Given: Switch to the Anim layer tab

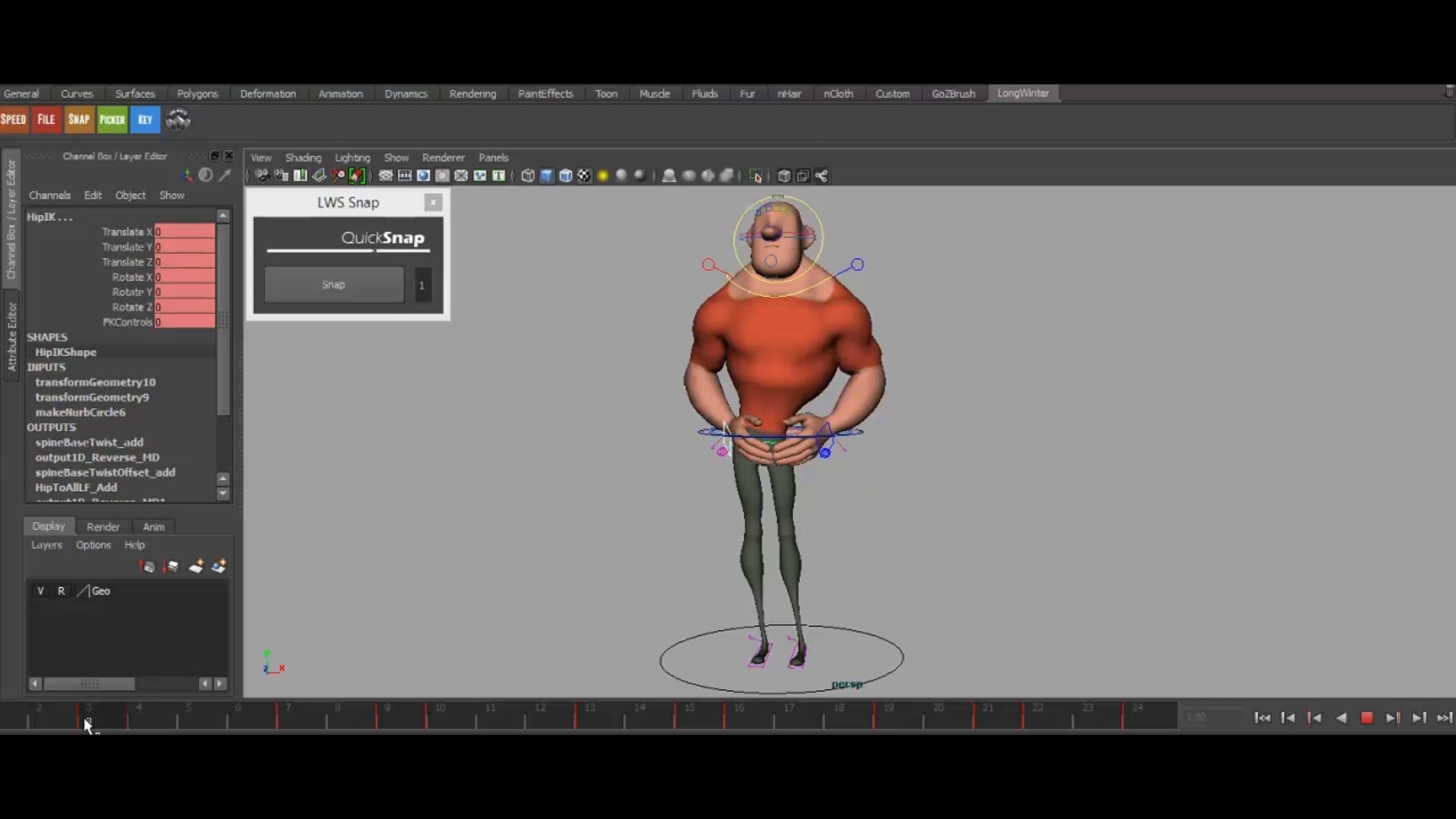Looking at the screenshot, I should click(x=153, y=527).
